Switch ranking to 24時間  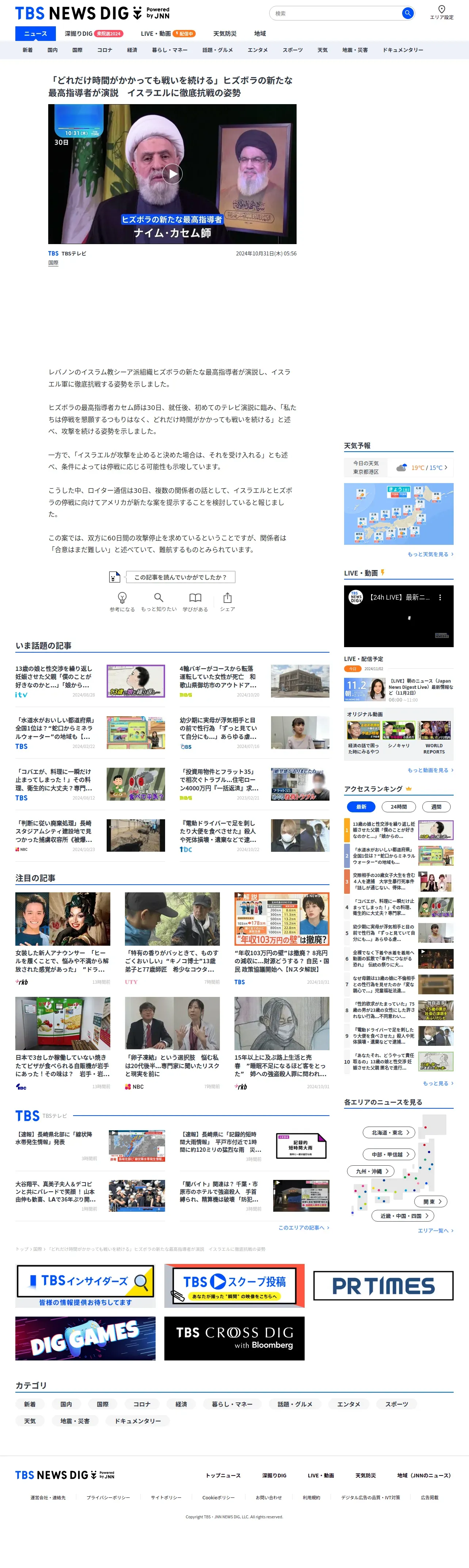click(x=399, y=806)
